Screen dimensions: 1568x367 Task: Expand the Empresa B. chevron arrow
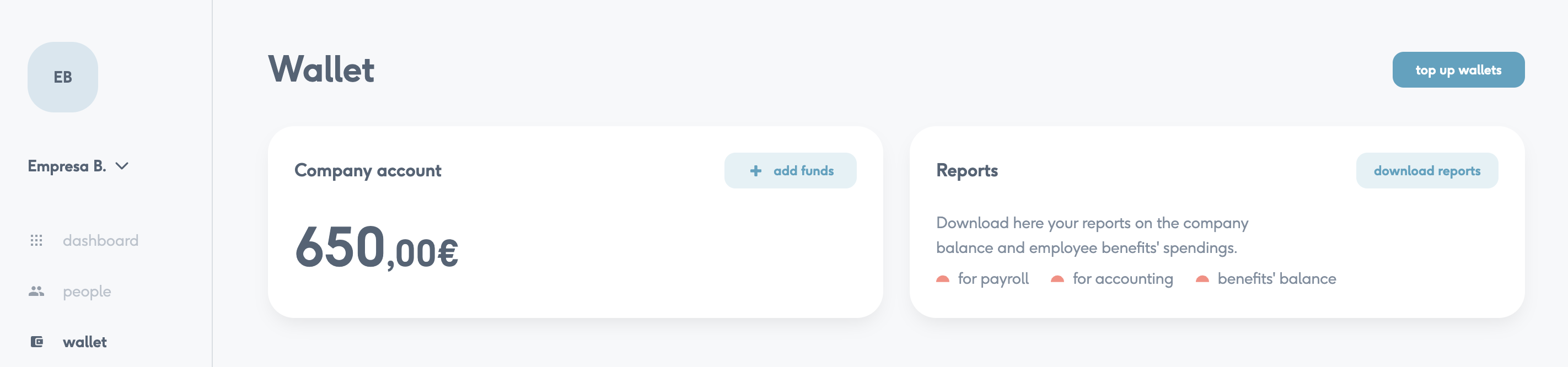click(122, 166)
